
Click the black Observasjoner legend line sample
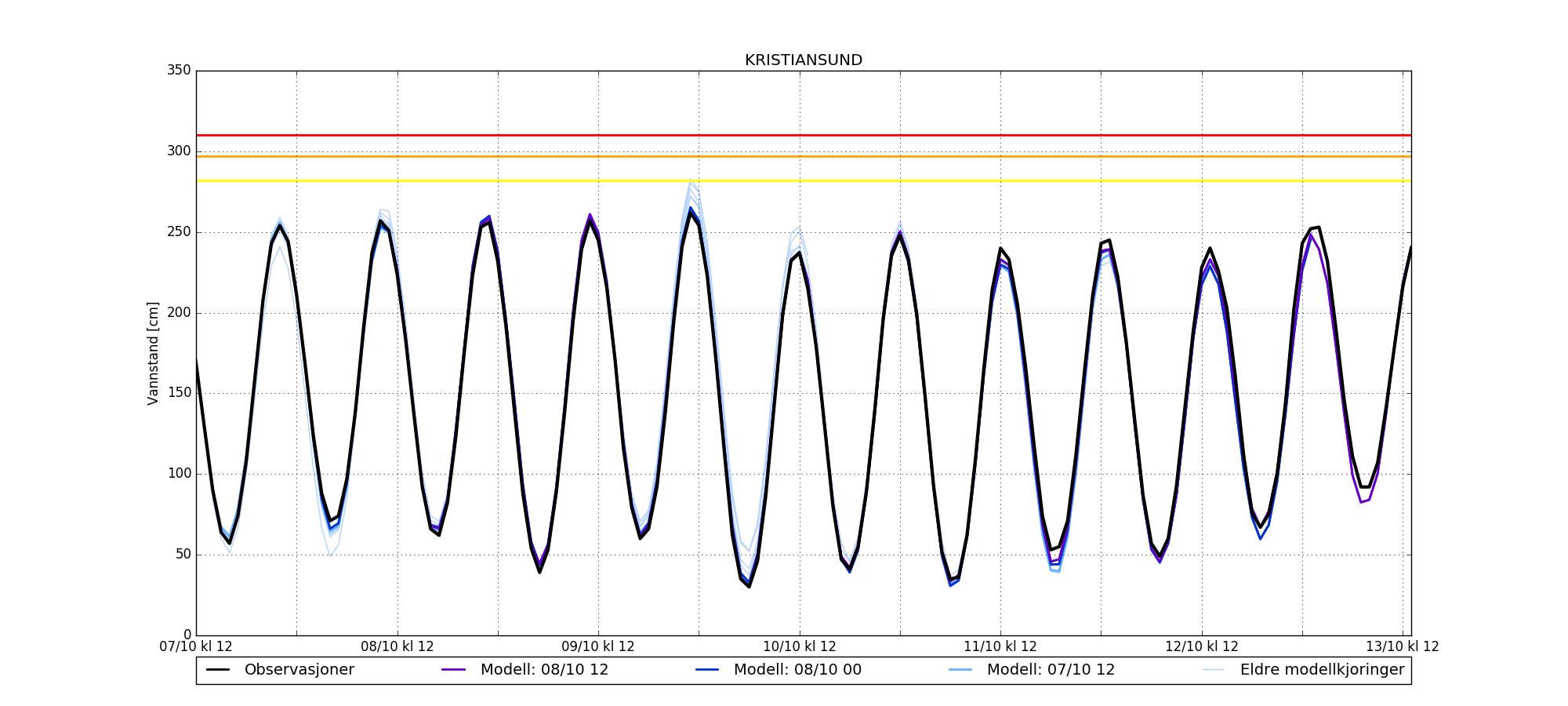(218, 670)
